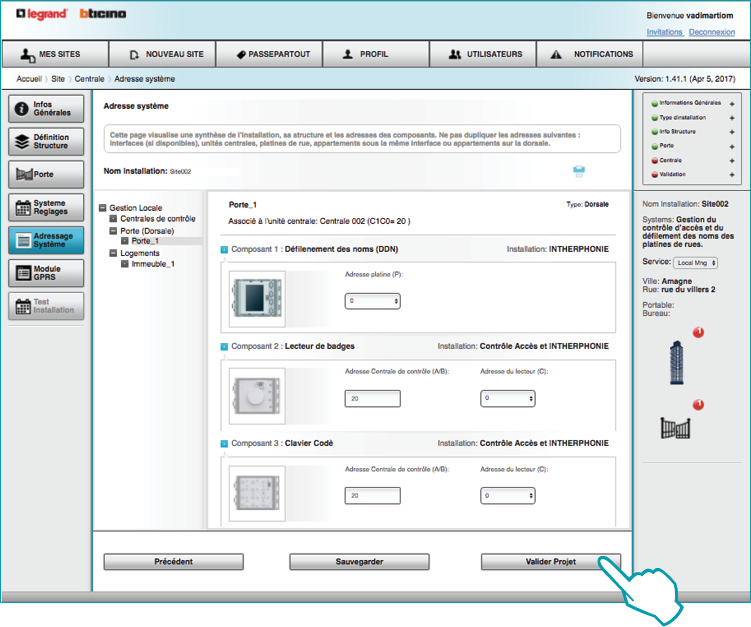Image resolution: width=751 pixels, height=627 pixels.
Task: Go to Définition Structure sidebar section
Action: pos(46,141)
